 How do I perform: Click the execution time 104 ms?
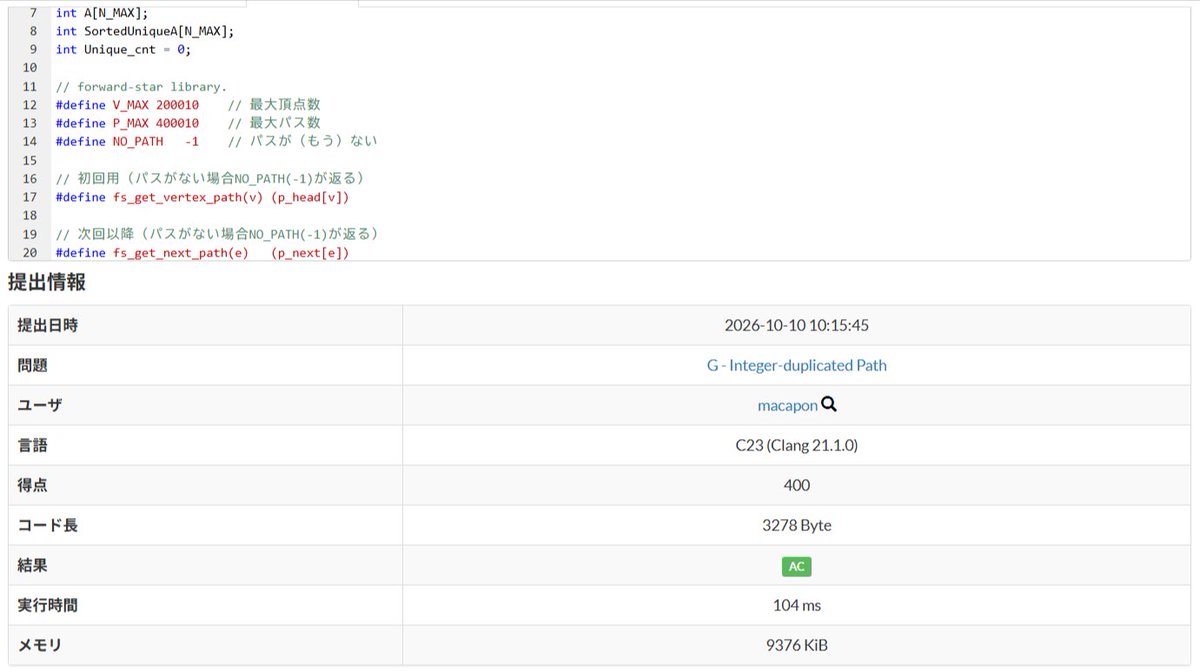(x=796, y=605)
